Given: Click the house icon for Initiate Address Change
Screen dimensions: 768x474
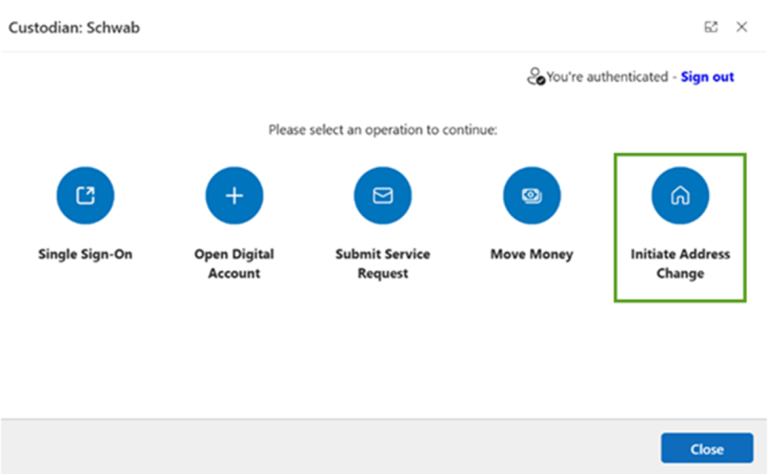Looking at the screenshot, I should pyautogui.click(x=680, y=195).
